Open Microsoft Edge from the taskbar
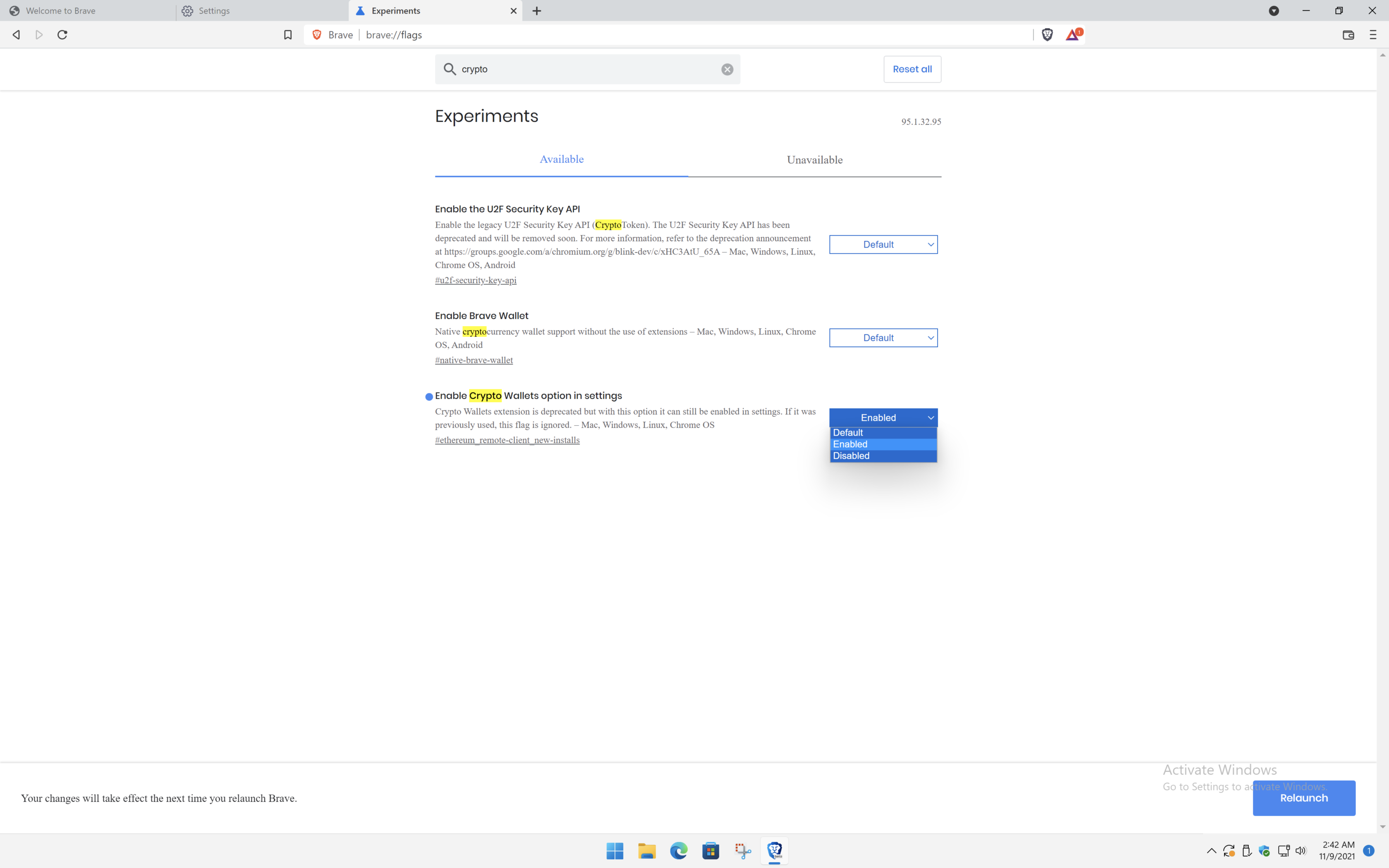This screenshot has height=868, width=1389. point(678,851)
